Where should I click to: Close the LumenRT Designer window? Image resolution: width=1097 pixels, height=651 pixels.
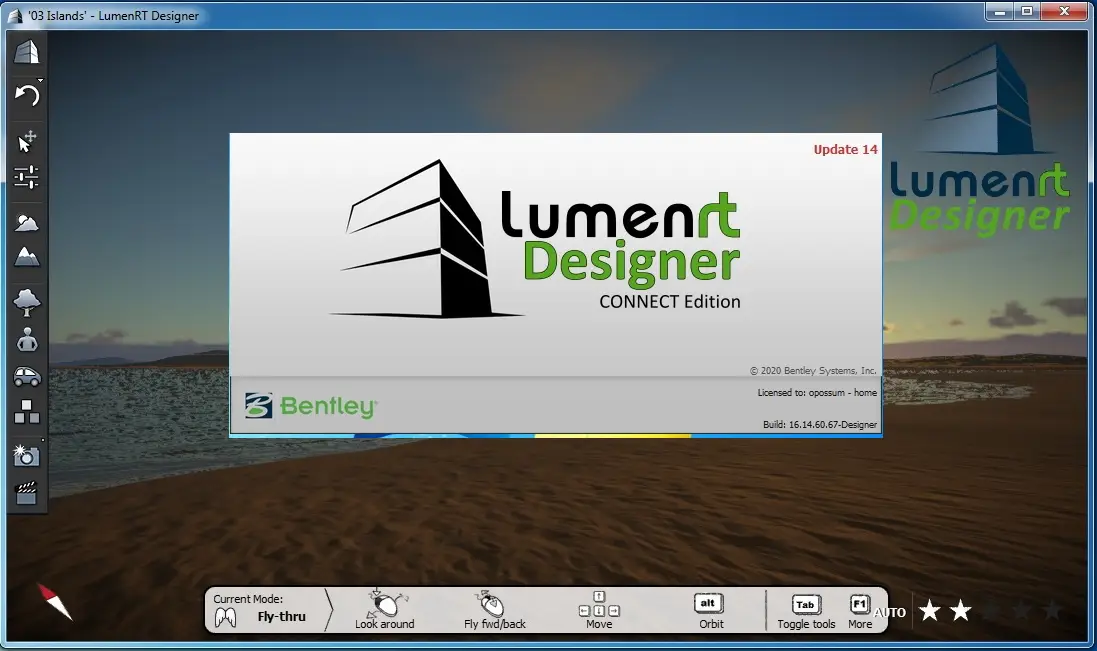[x=1064, y=11]
